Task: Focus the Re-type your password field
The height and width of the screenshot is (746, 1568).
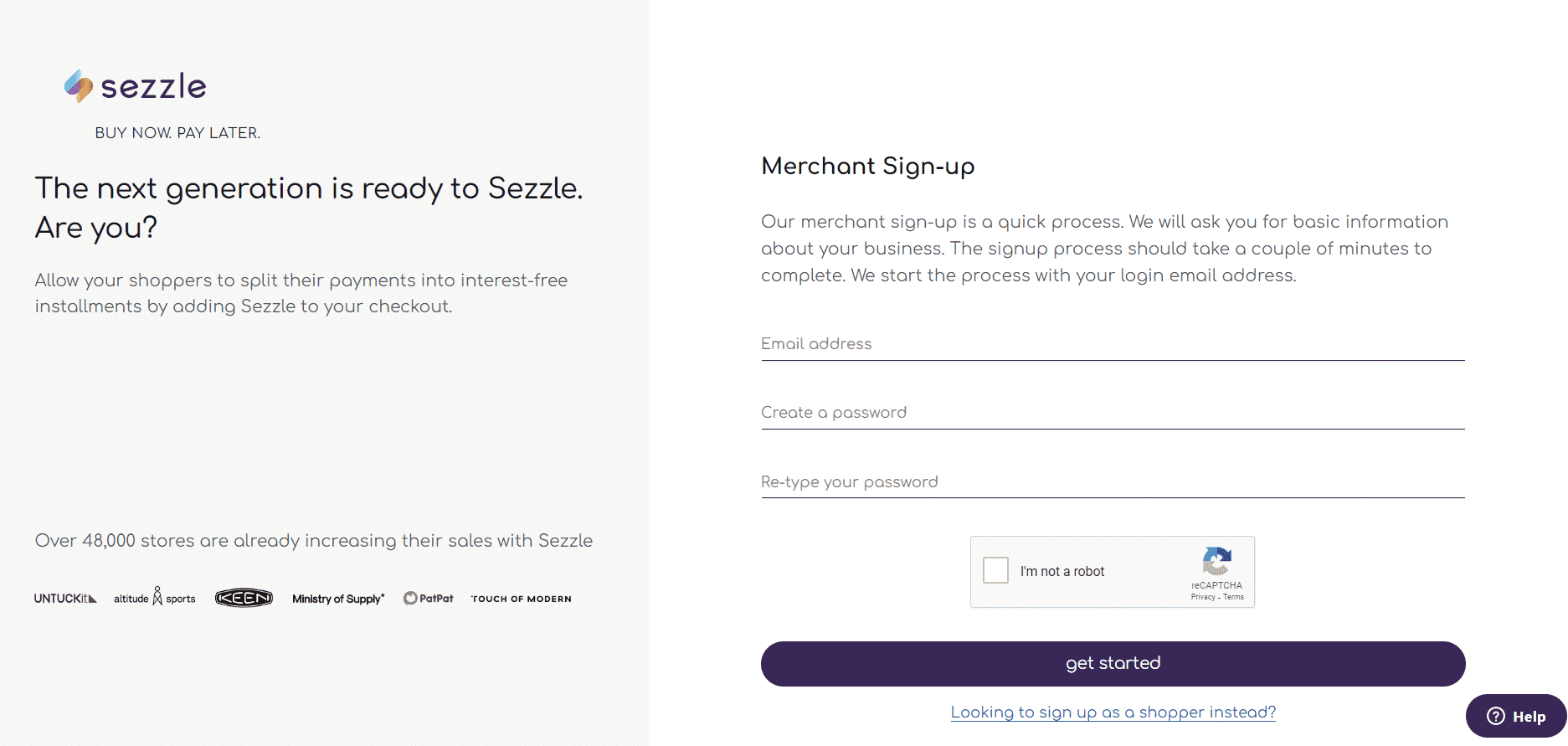Action: (1113, 481)
